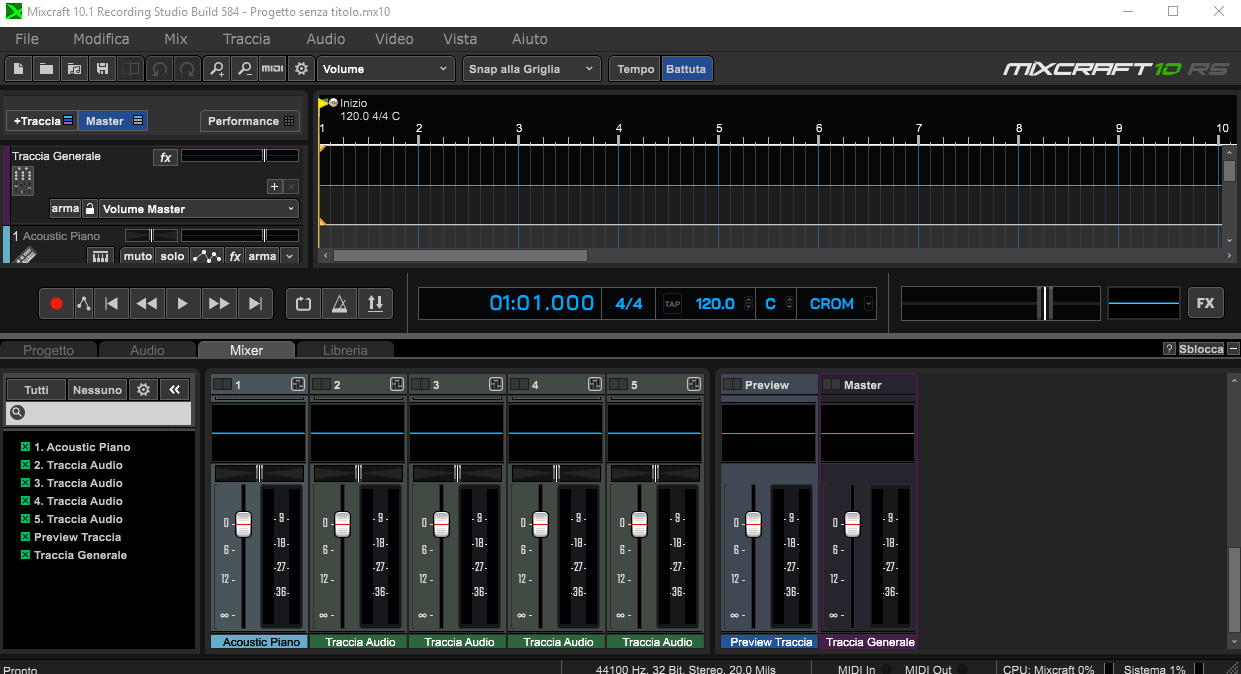The height and width of the screenshot is (674, 1241).
Task: Open mixer filter settings gear icon
Action: pyautogui.click(x=143, y=390)
